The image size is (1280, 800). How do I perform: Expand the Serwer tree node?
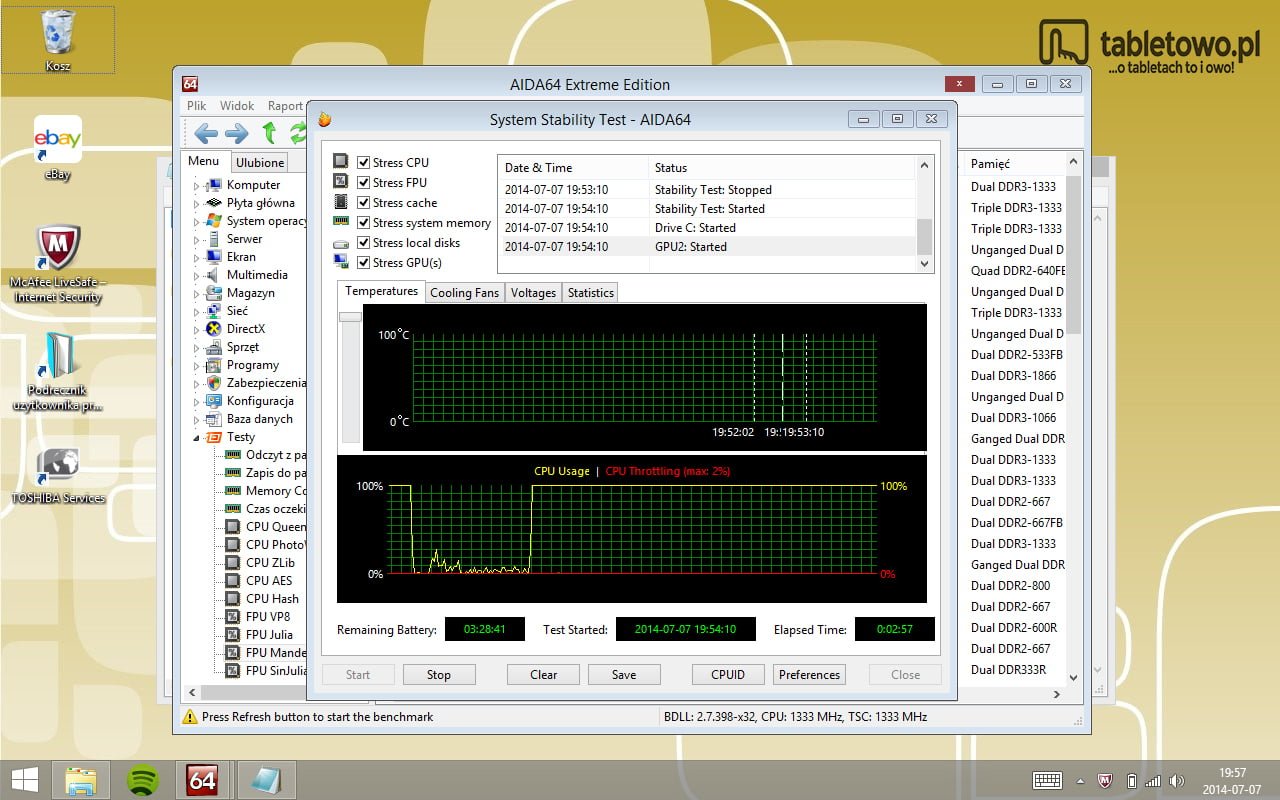click(196, 239)
